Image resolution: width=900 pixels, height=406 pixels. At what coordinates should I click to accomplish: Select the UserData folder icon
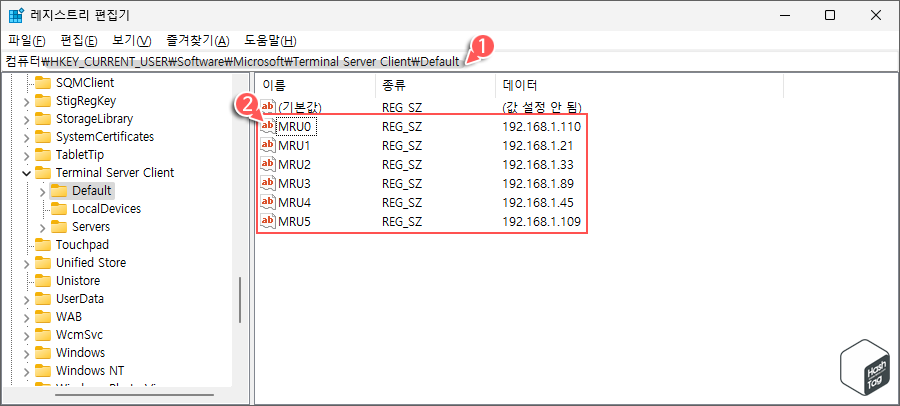[x=42, y=299]
